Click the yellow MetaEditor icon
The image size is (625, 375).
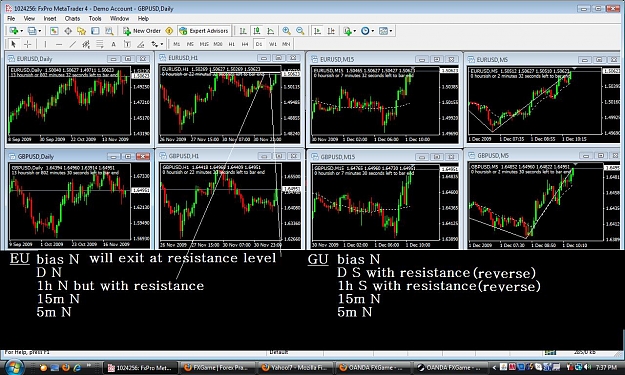click(x=169, y=31)
